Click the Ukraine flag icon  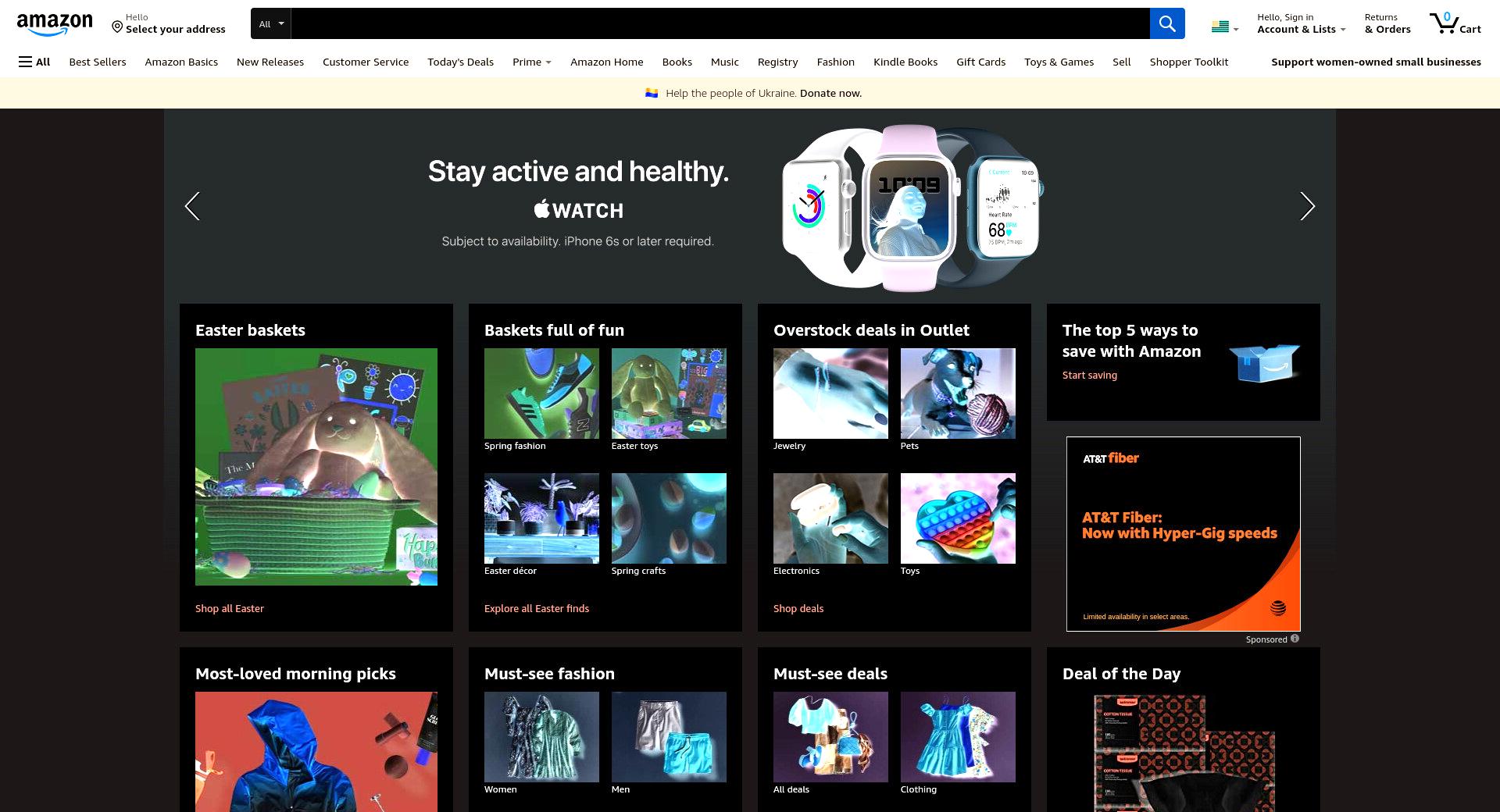(652, 93)
